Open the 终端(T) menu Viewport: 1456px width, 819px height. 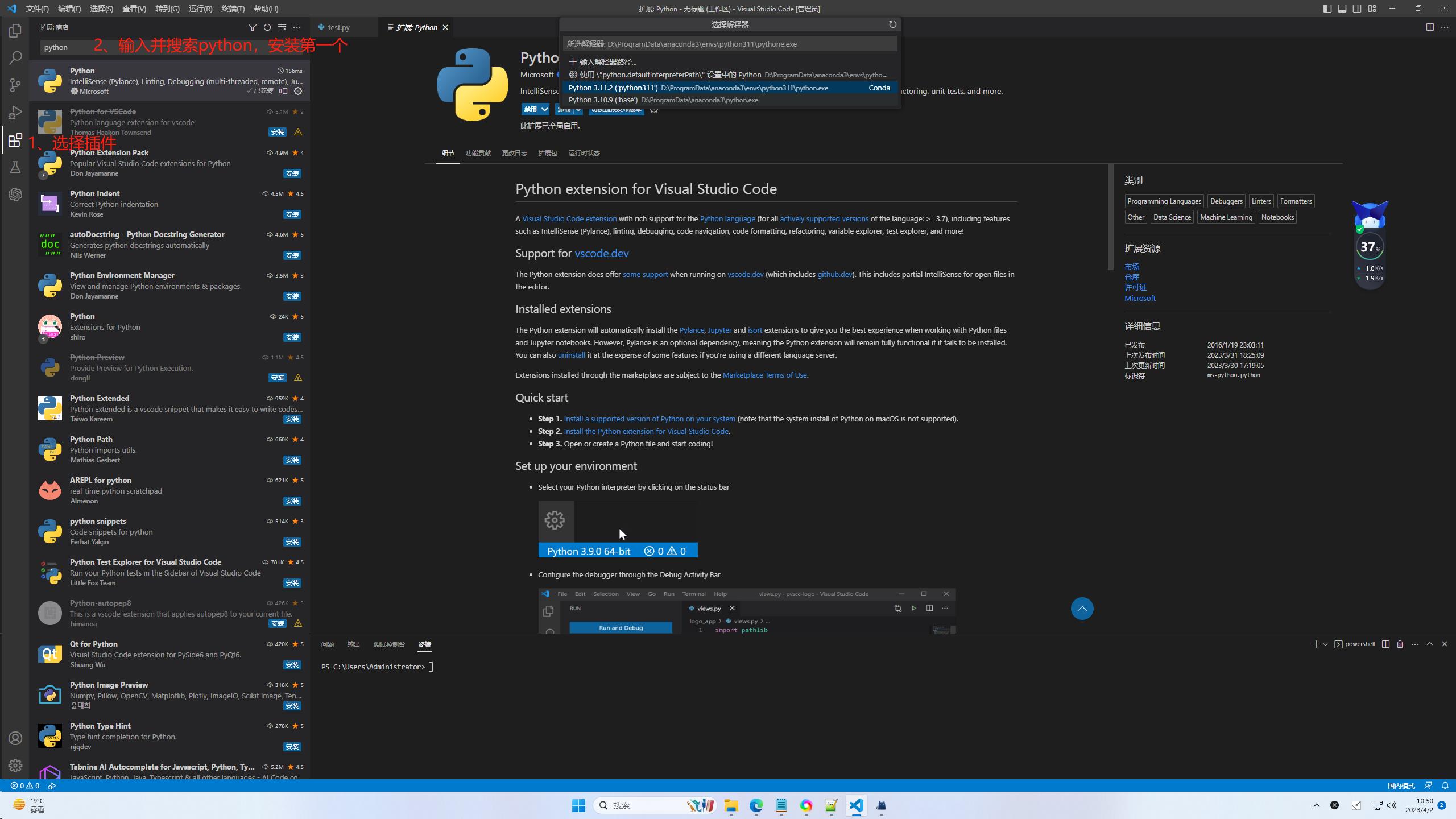click(233, 9)
